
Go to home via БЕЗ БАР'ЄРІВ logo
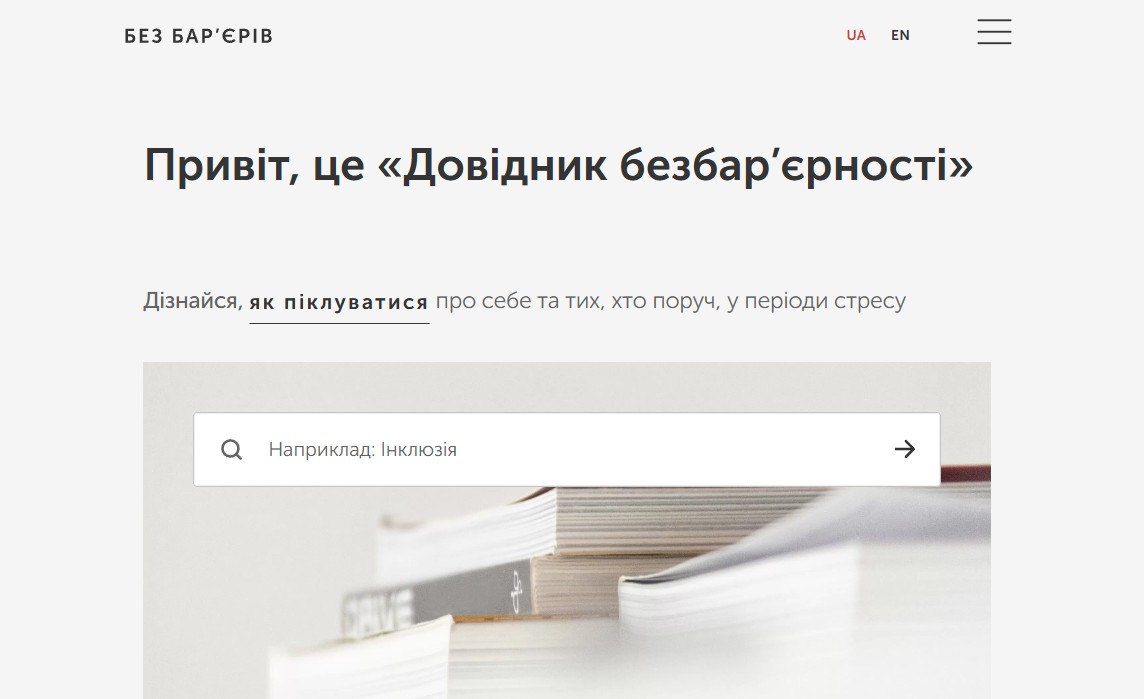[x=198, y=36]
